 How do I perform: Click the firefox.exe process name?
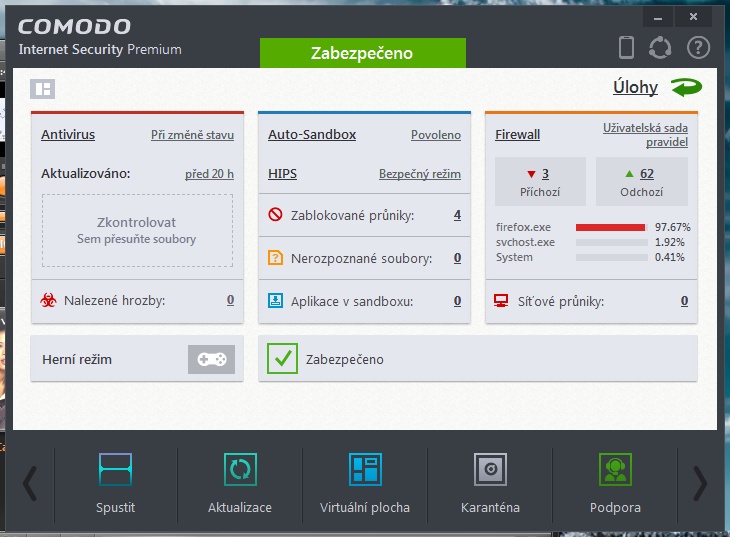[x=523, y=227]
